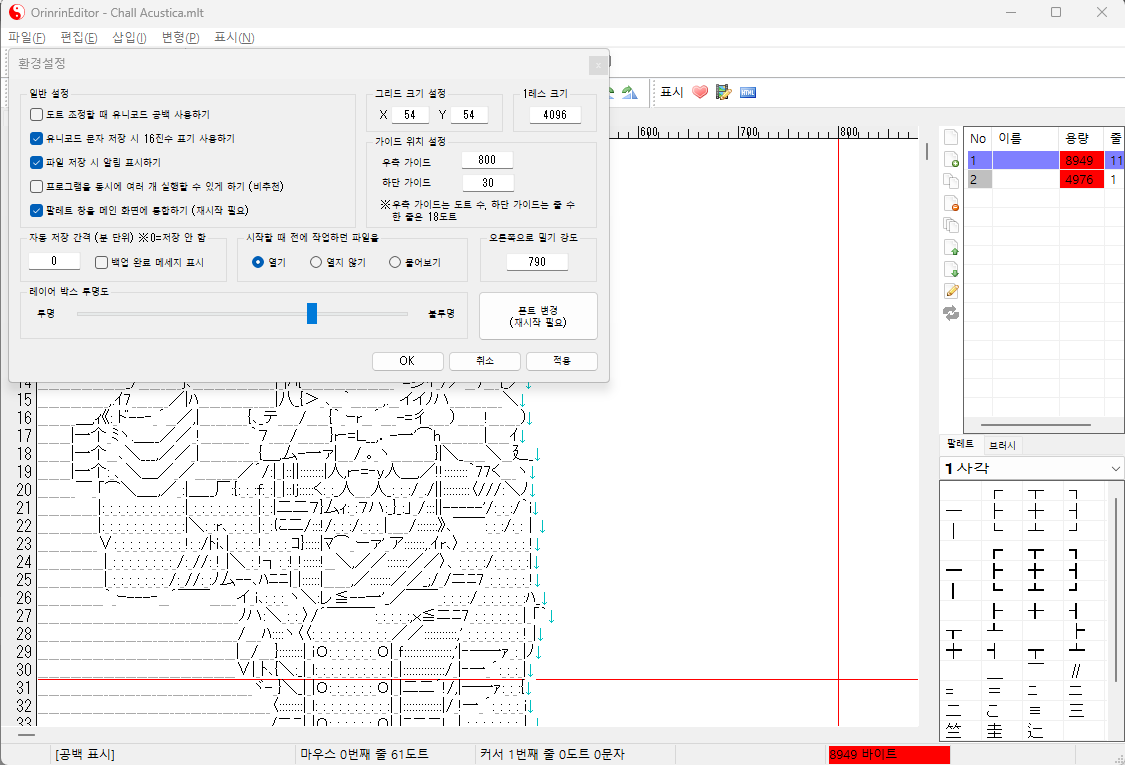
Task: Click the add page icon with green plus
Action: [x=951, y=159]
